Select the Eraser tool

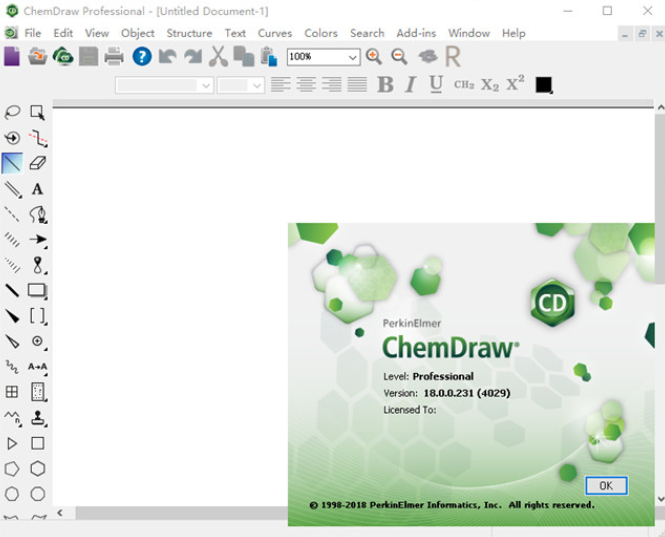[38, 163]
